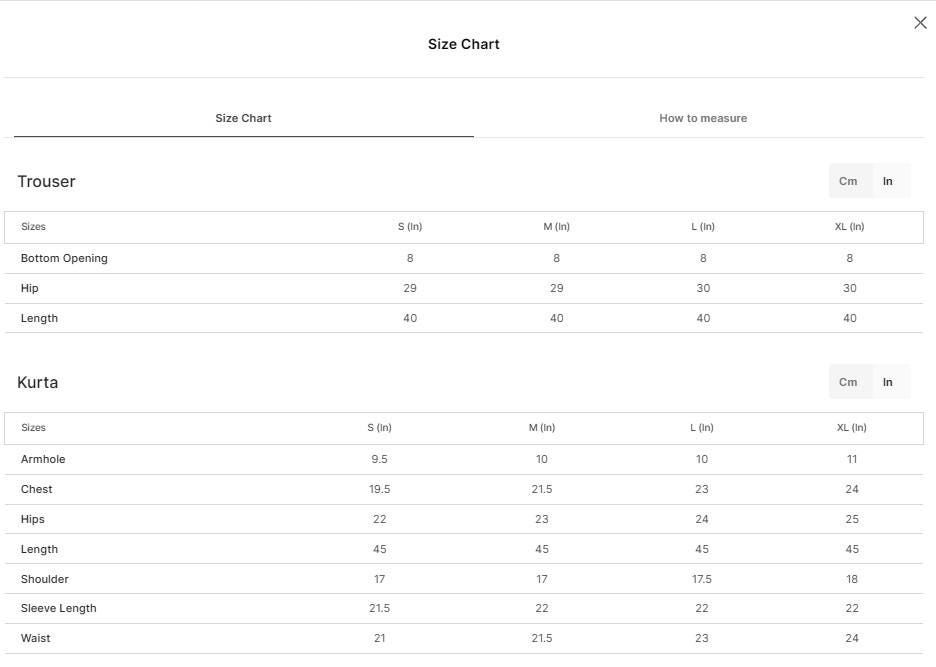
Task: Click the Trouser S (In) column header
Action: tap(410, 227)
